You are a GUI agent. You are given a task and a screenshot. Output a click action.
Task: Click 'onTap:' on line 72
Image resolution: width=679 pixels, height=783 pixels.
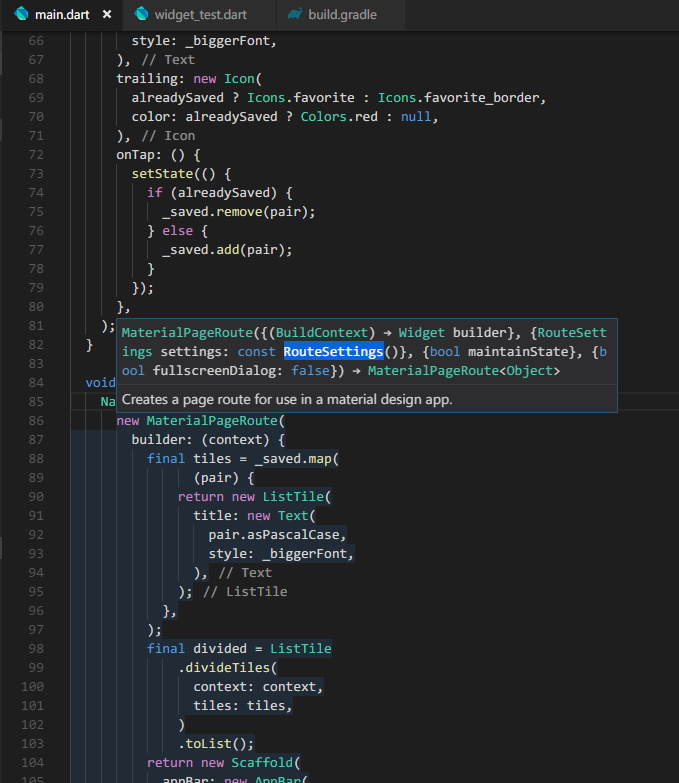(x=139, y=155)
